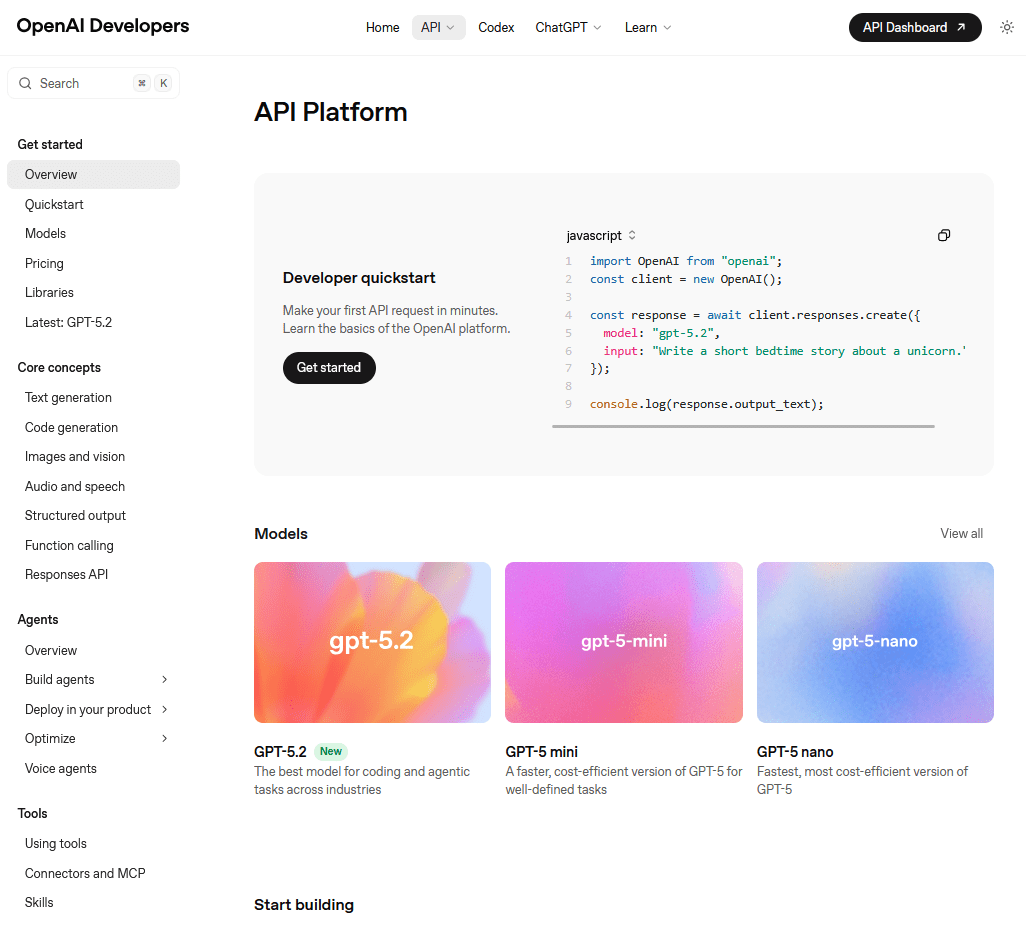Focus the Search input field

click(93, 83)
